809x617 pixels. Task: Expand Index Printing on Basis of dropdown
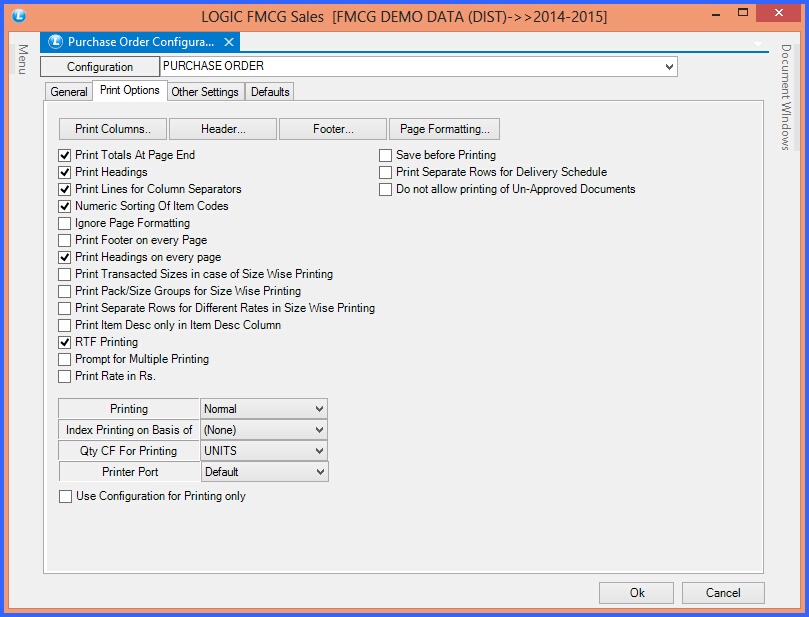point(264,430)
